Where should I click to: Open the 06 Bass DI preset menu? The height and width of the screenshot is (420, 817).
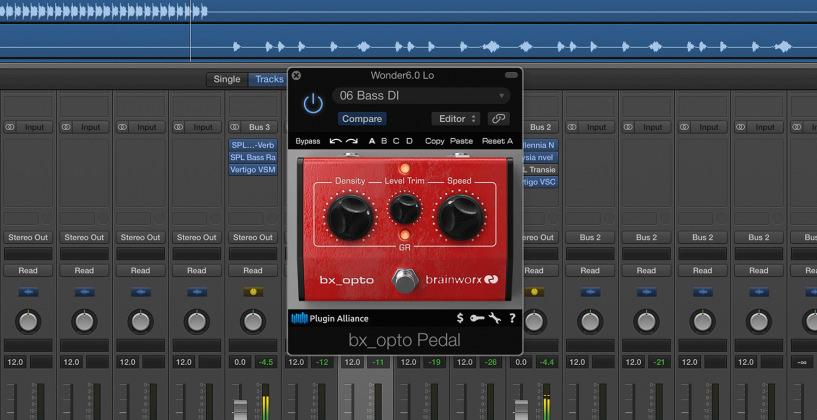[421, 95]
